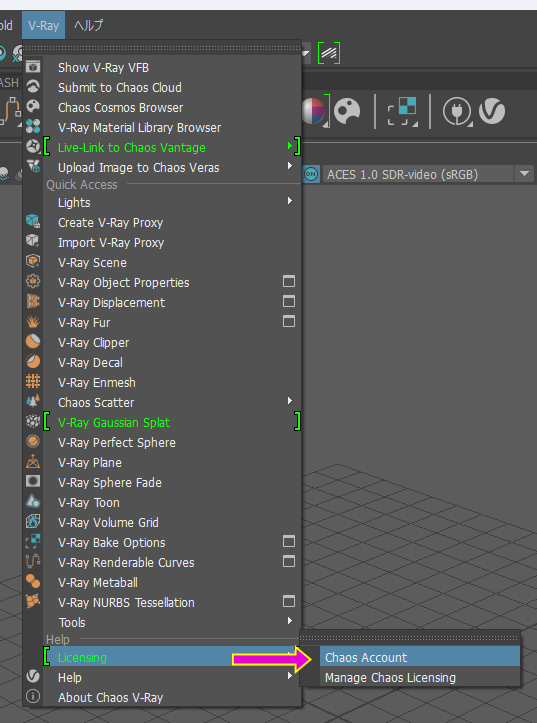
Task: Click the Material Library Browser row icon
Action: pyautogui.click(x=33, y=126)
